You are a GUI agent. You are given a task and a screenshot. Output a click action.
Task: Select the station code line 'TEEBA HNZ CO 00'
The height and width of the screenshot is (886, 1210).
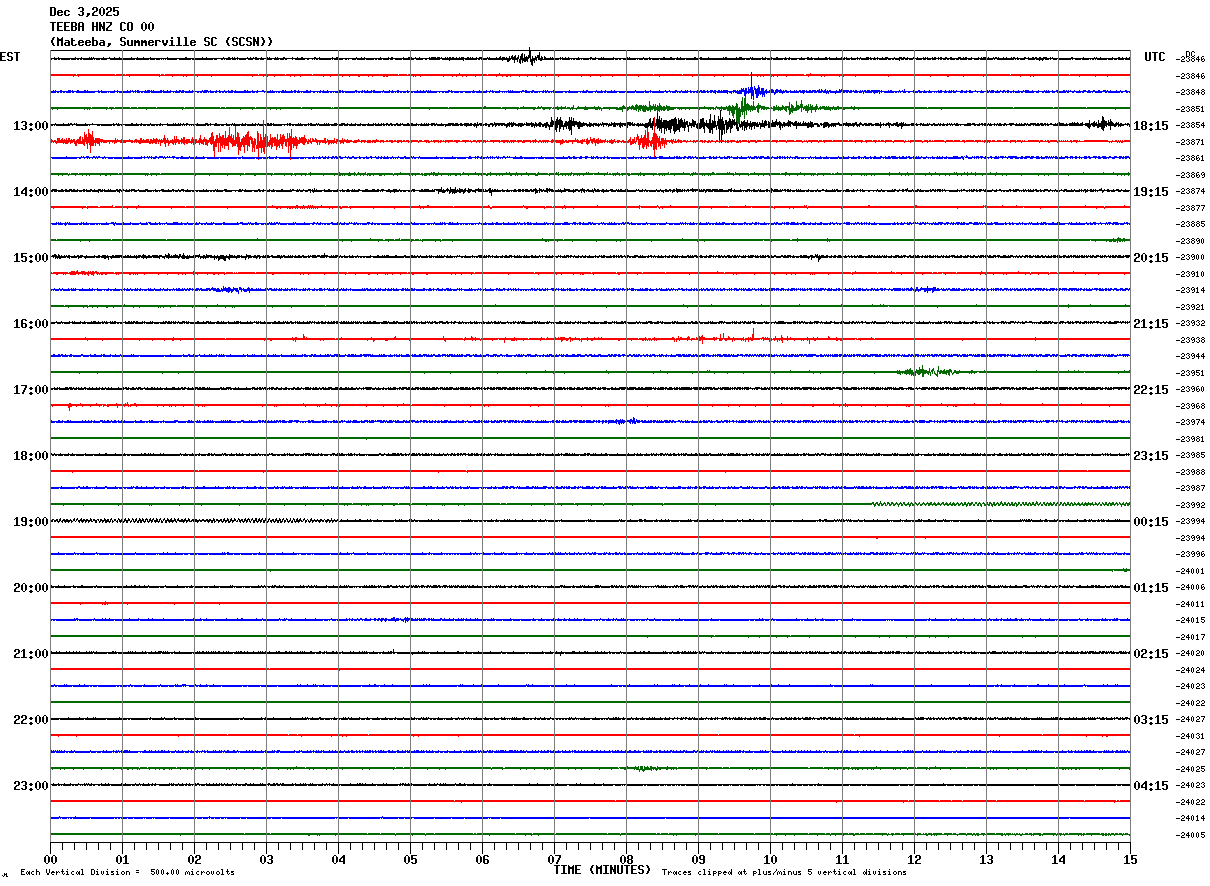tap(102, 27)
